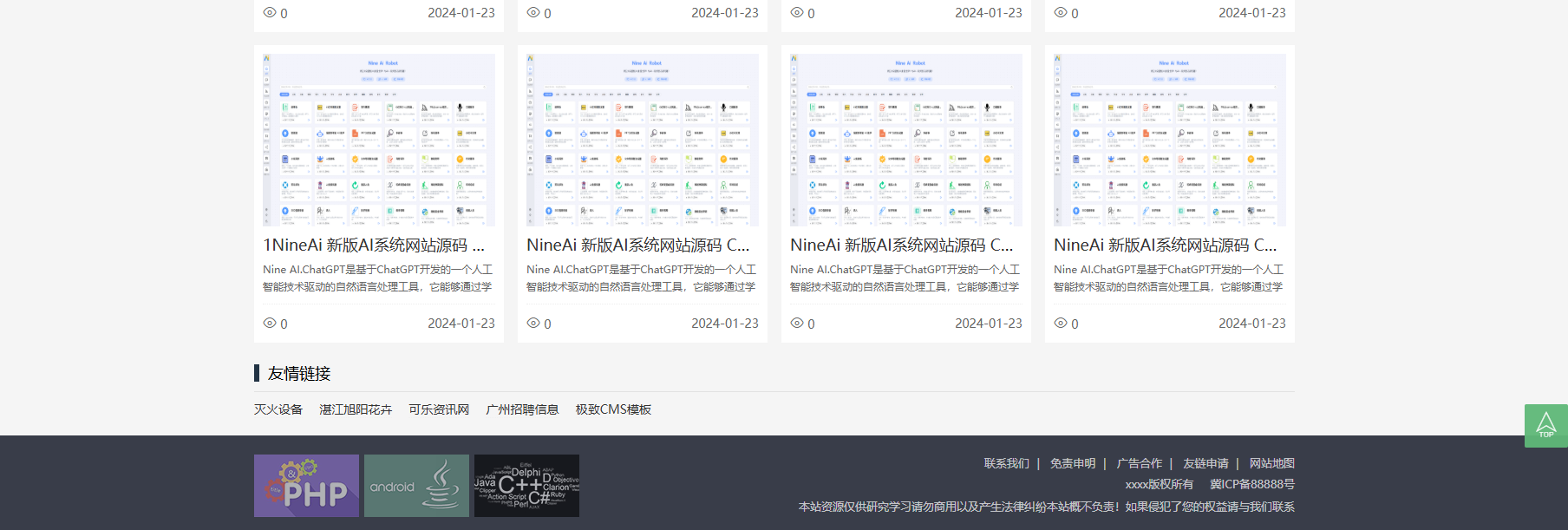Open the 友链申请 footer link
The width and height of the screenshot is (1568, 530).
pos(1205,463)
